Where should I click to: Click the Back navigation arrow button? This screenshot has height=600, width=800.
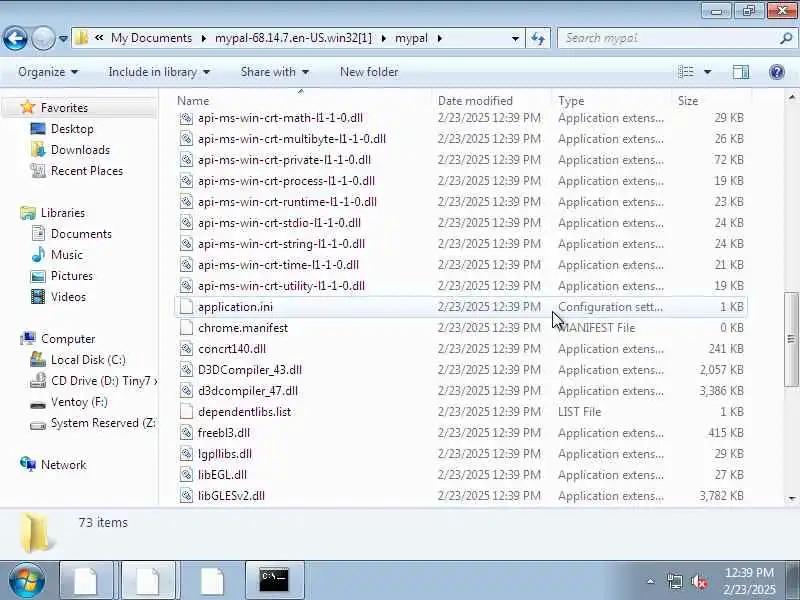15,38
